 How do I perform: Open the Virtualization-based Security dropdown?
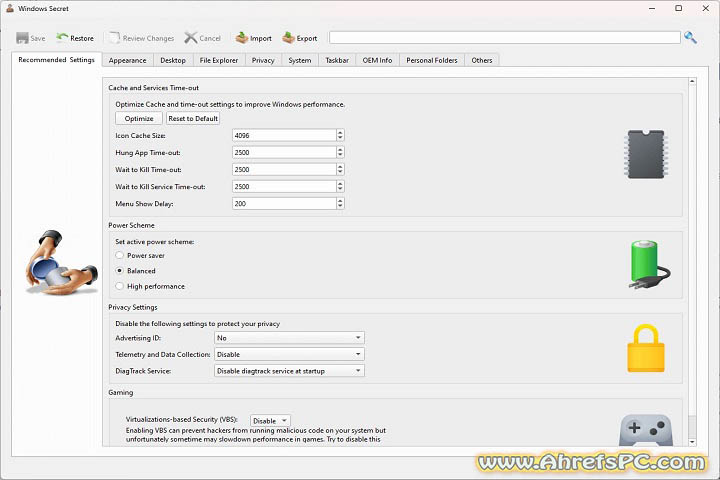pyautogui.click(x=270, y=420)
